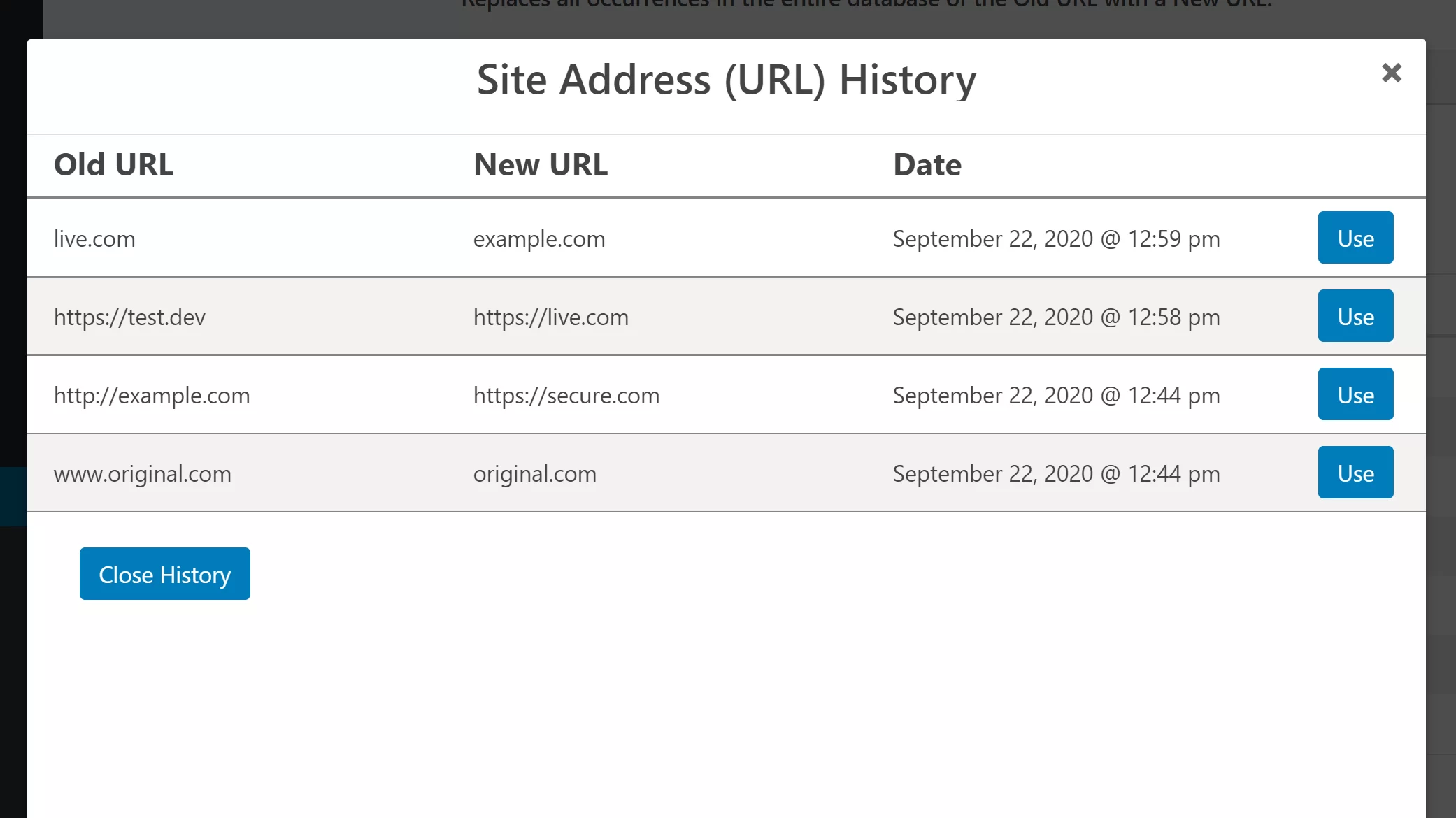
Task: Click the 12:58 pm date entry
Action: [1057, 317]
